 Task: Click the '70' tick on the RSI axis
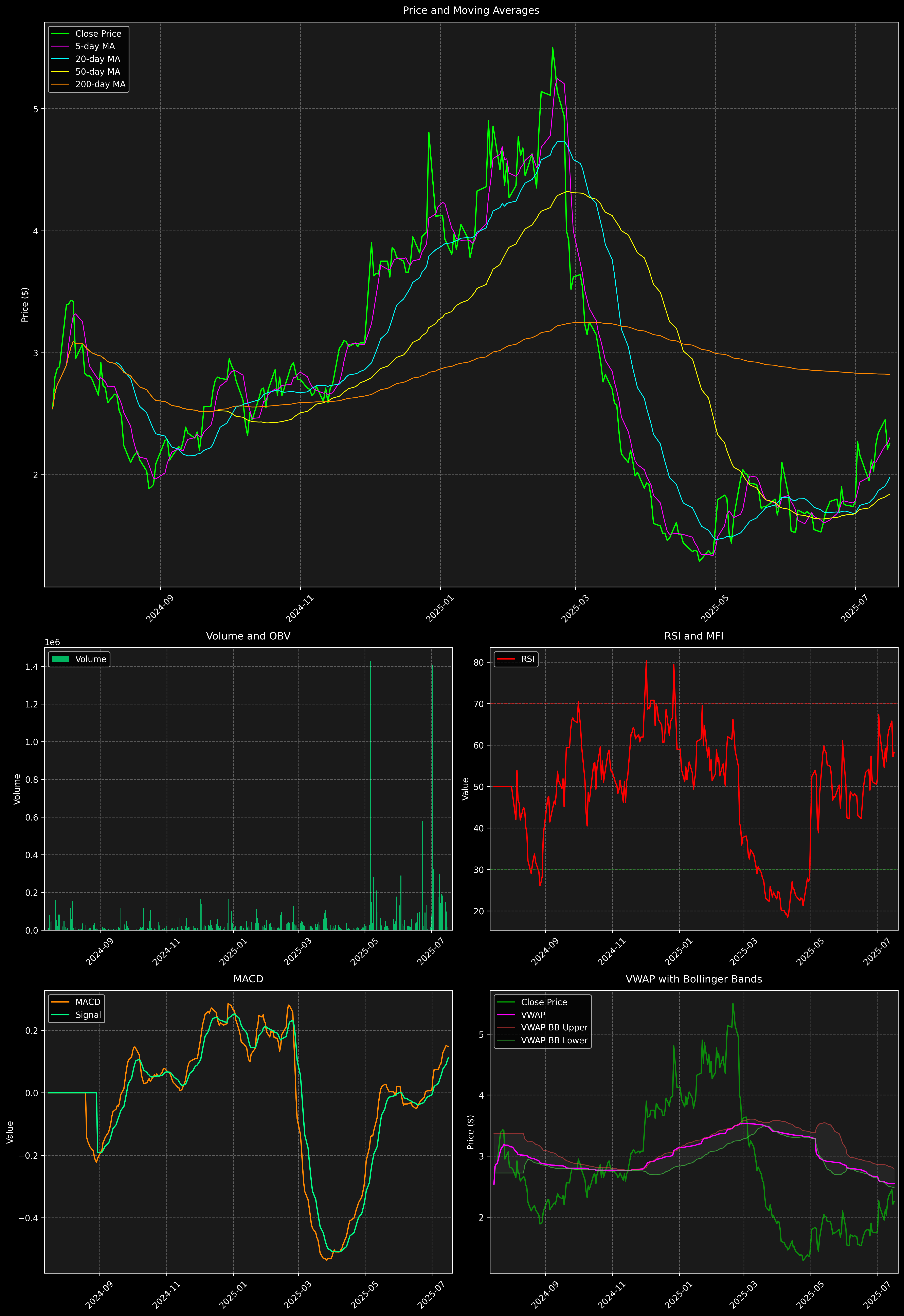(479, 704)
